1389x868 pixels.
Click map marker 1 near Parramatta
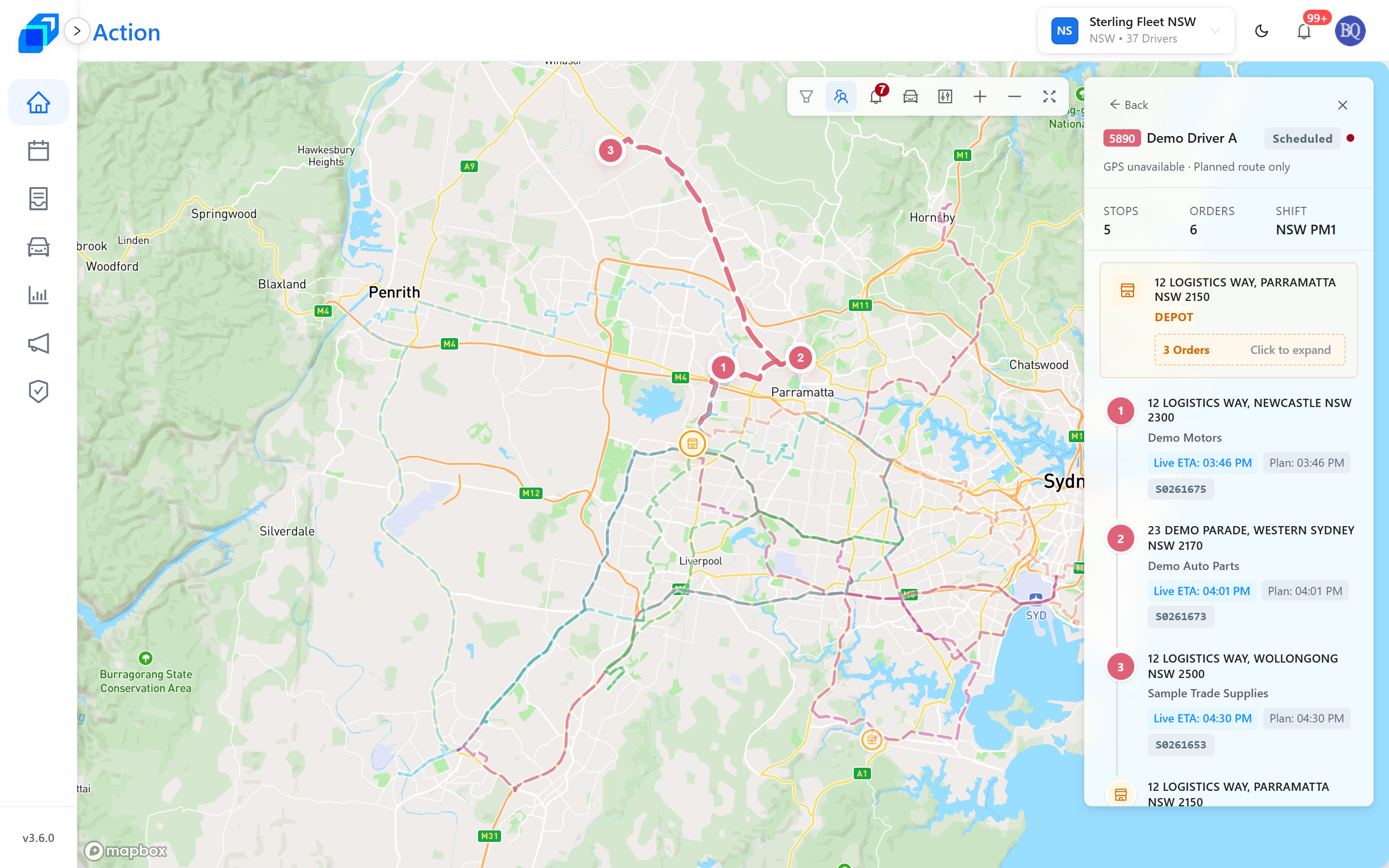723,367
